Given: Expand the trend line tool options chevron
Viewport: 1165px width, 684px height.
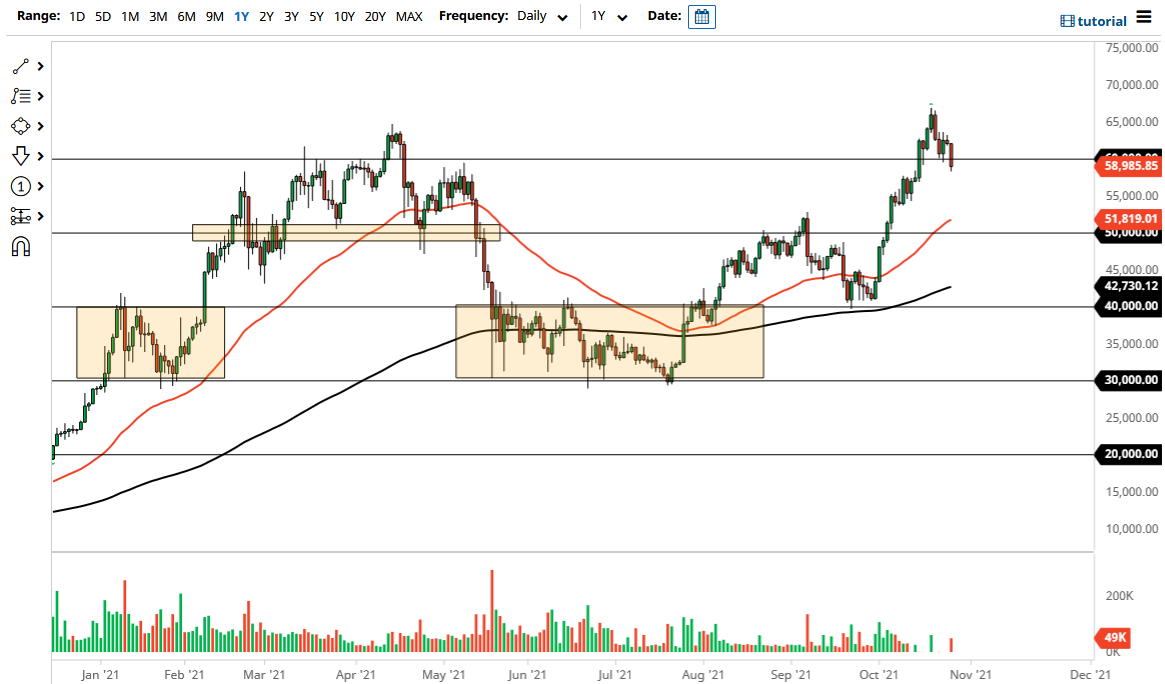Looking at the screenshot, I should click(40, 66).
